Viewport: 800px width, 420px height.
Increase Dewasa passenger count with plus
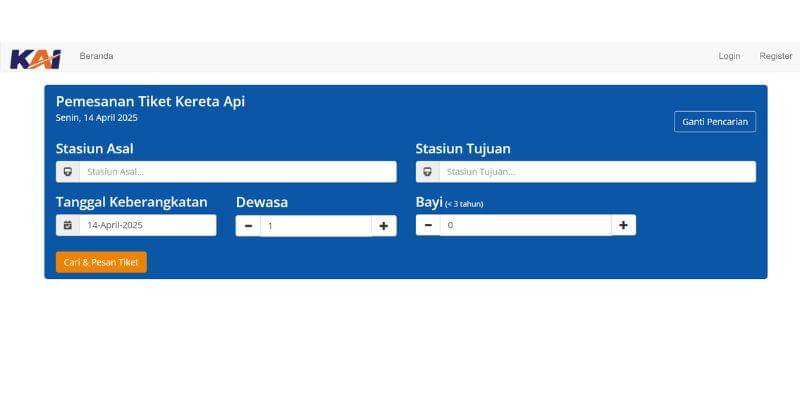[384, 226]
